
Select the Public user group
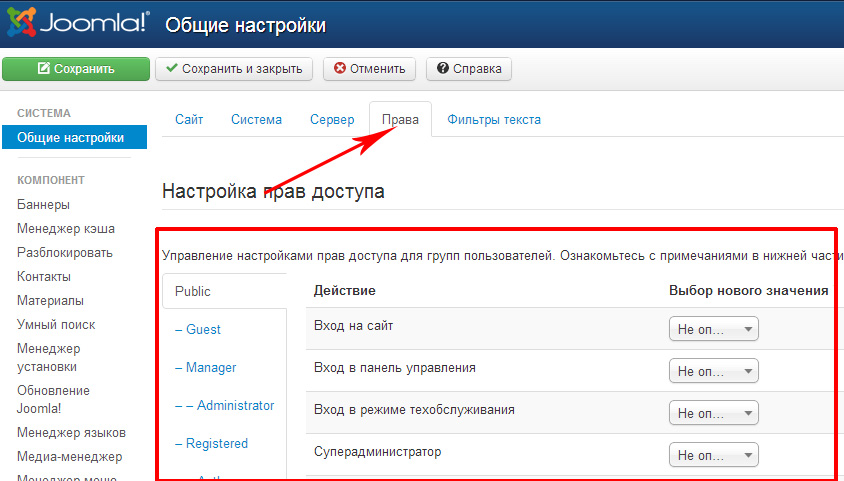pyautogui.click(x=193, y=291)
